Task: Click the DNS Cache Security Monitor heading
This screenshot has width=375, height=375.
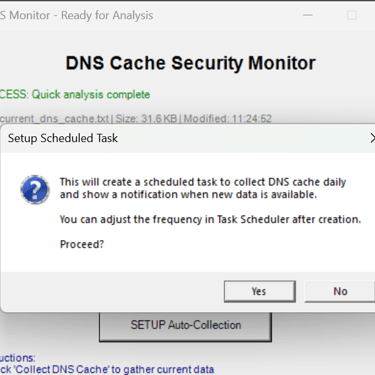Action: (190, 63)
